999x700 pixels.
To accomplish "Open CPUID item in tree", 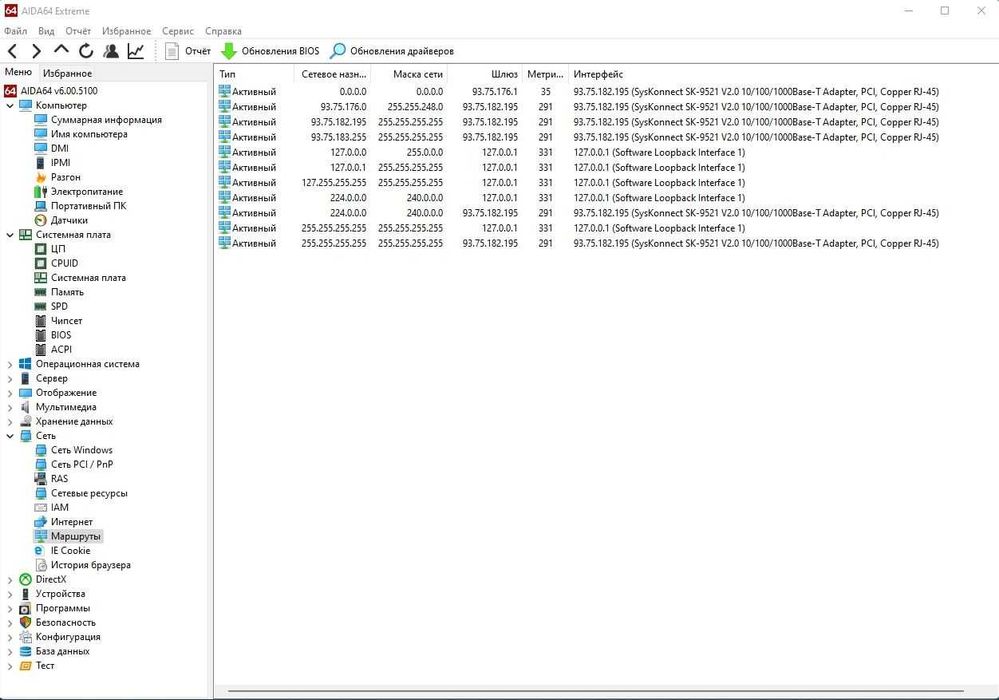I will coord(64,263).
